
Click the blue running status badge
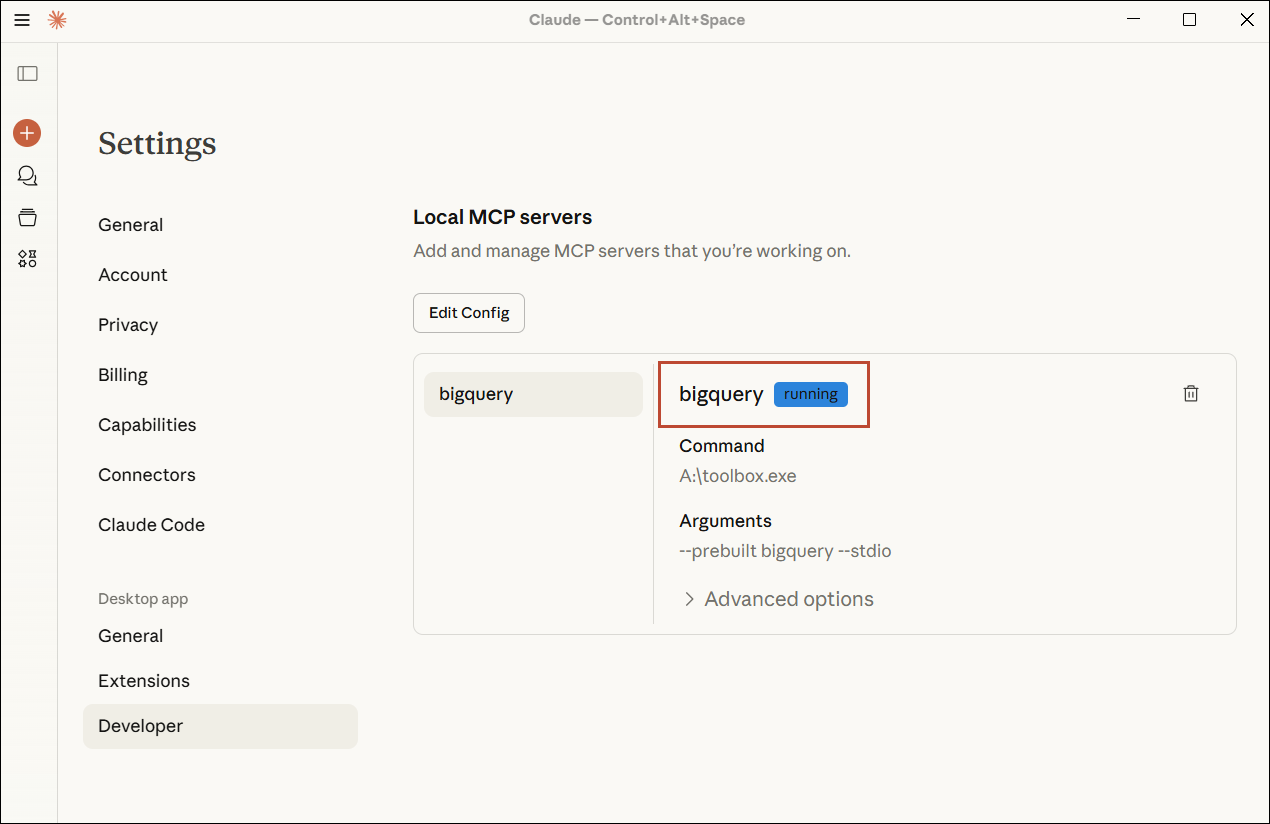click(811, 394)
